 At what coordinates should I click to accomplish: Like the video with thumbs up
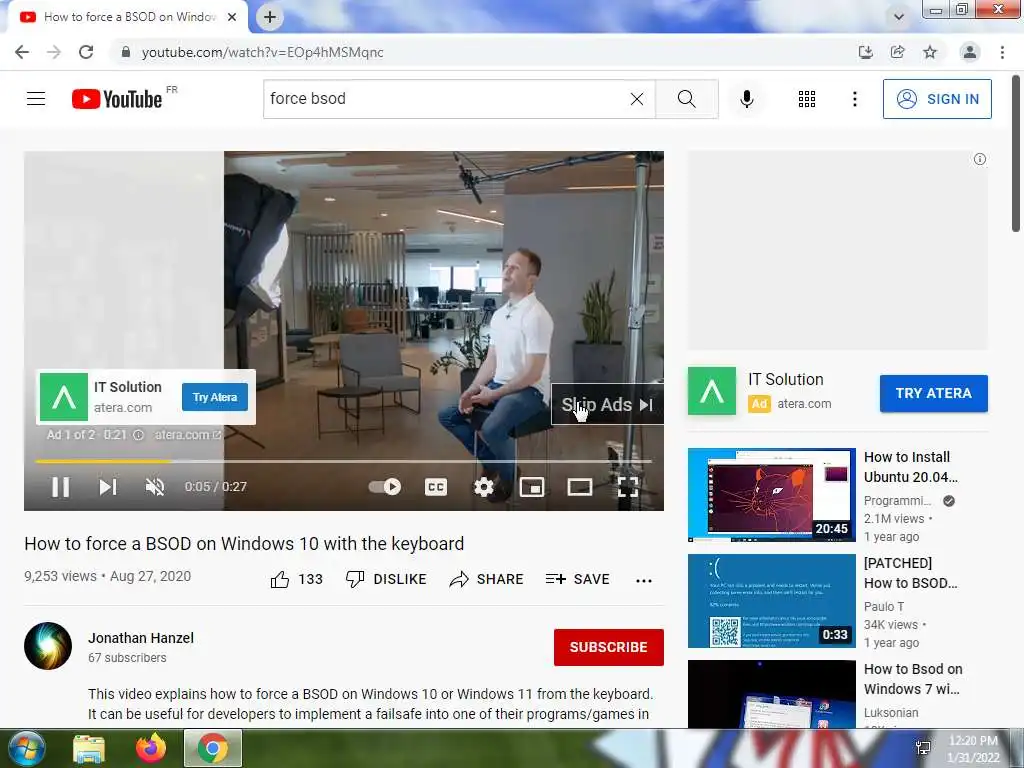280,579
